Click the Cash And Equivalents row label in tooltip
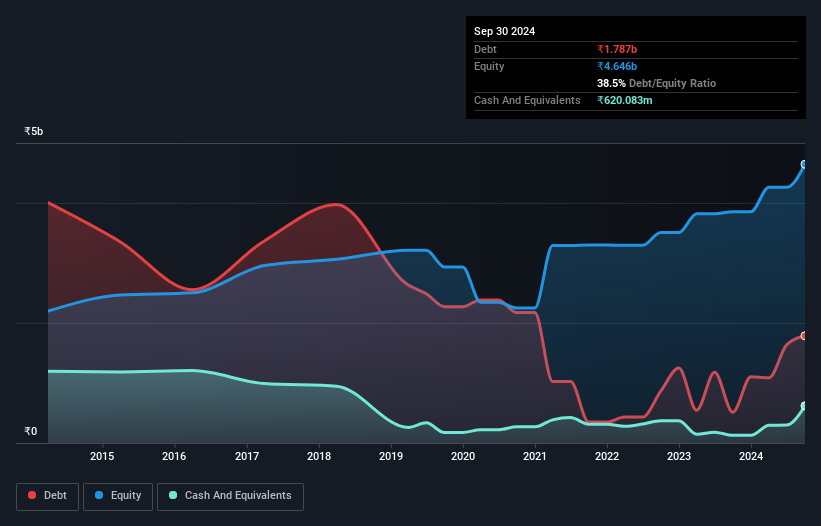Image resolution: width=821 pixels, height=526 pixels. 527,100
